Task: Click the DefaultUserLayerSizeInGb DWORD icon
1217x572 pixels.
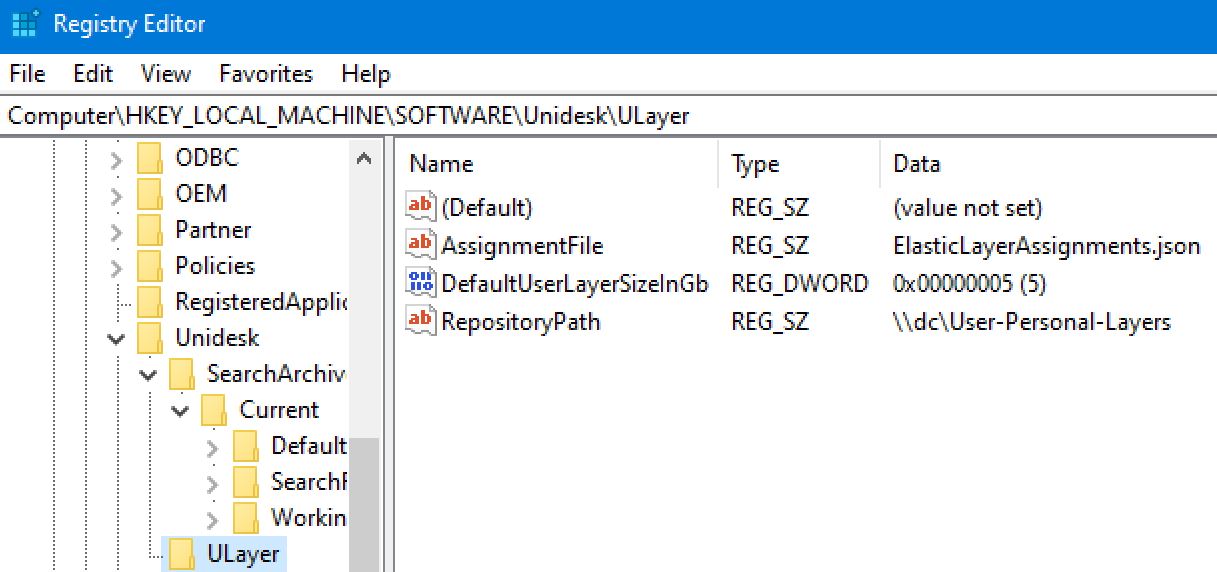Action: click(421, 283)
